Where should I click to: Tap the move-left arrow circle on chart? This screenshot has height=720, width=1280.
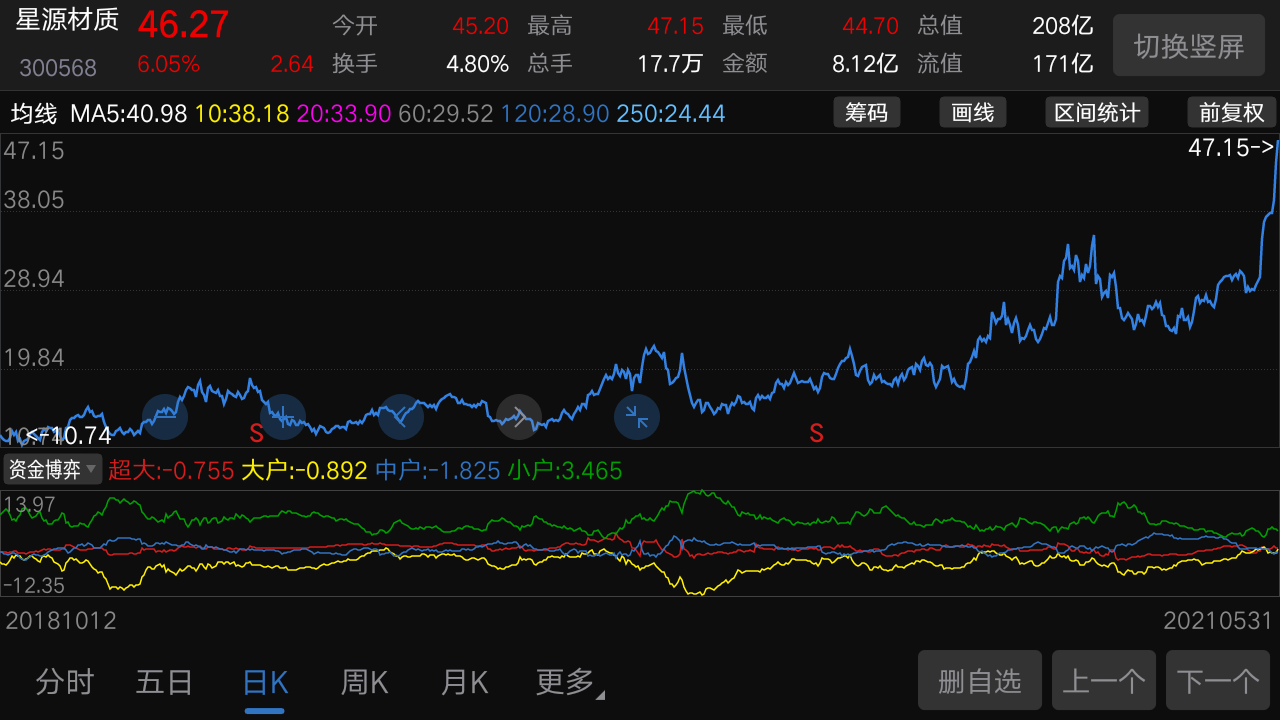(401, 417)
